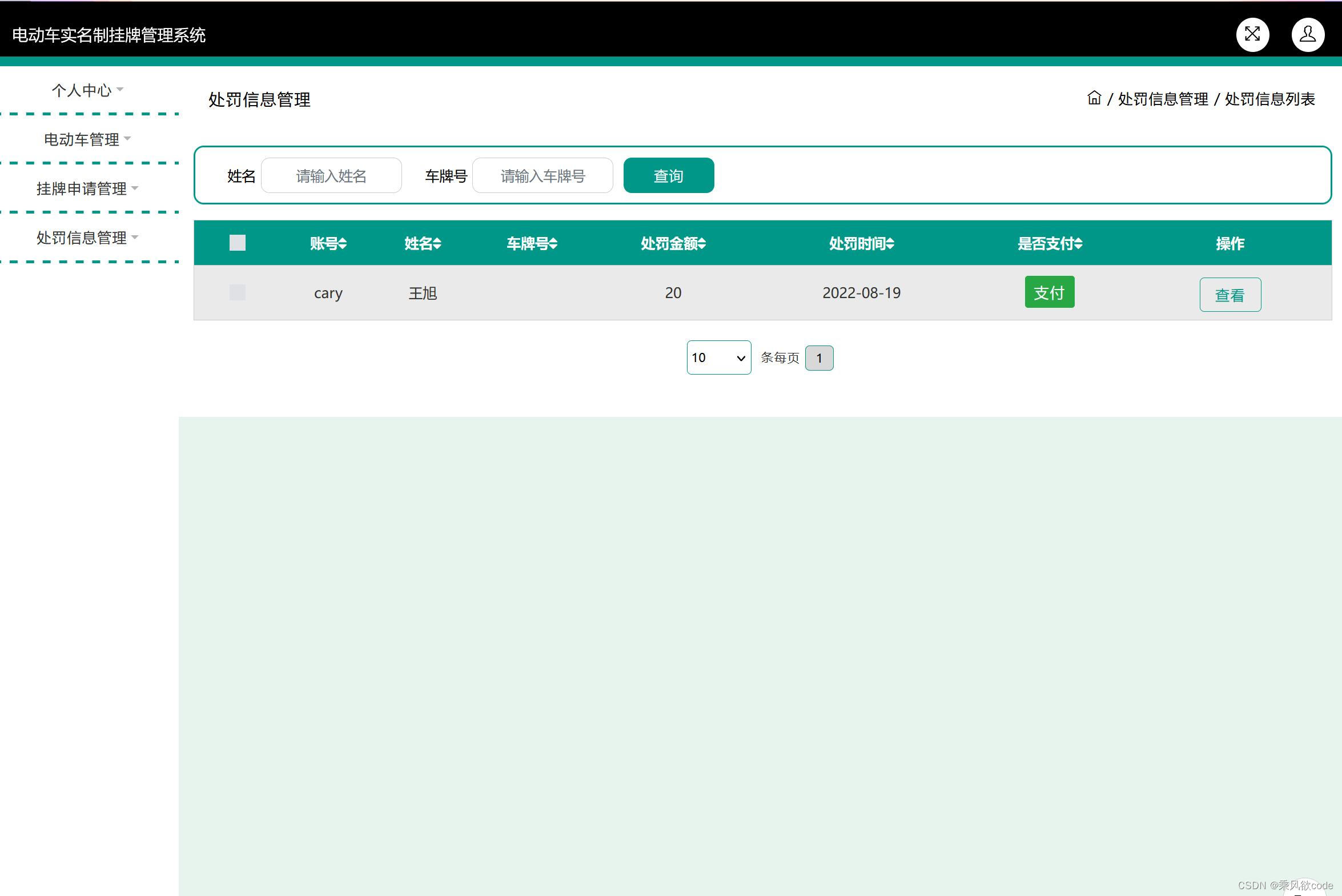1342x896 pixels.
Task: Sort table by 车牌号 column arrows
Action: (x=553, y=244)
